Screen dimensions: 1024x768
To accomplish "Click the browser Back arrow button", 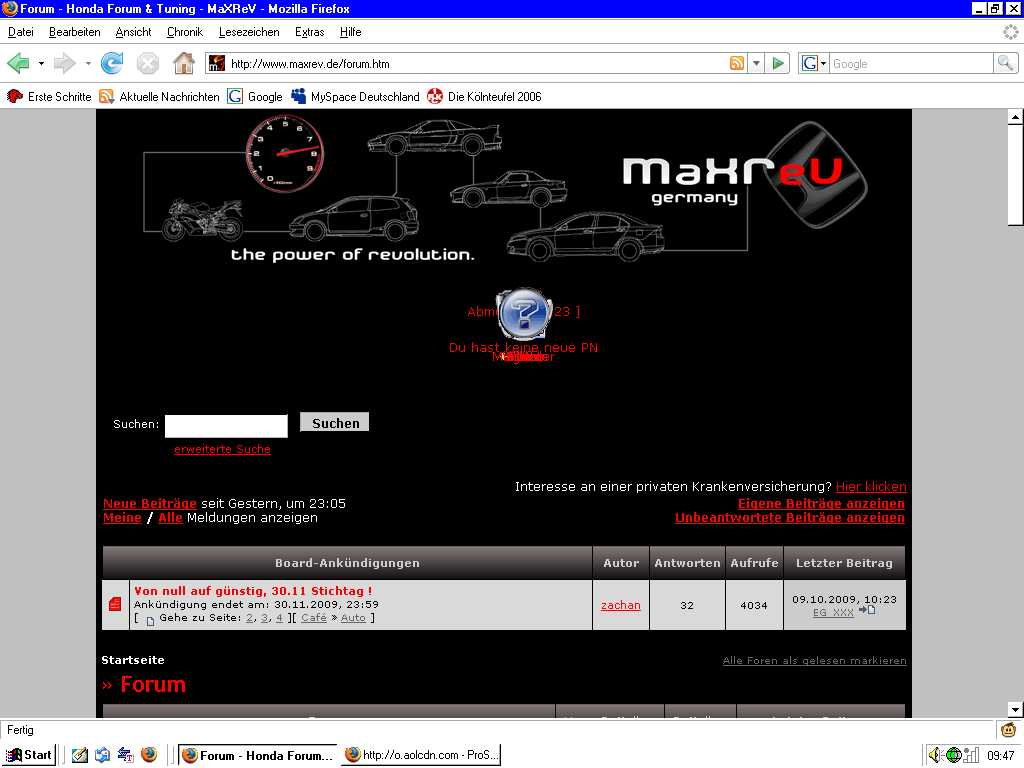I will pos(18,64).
